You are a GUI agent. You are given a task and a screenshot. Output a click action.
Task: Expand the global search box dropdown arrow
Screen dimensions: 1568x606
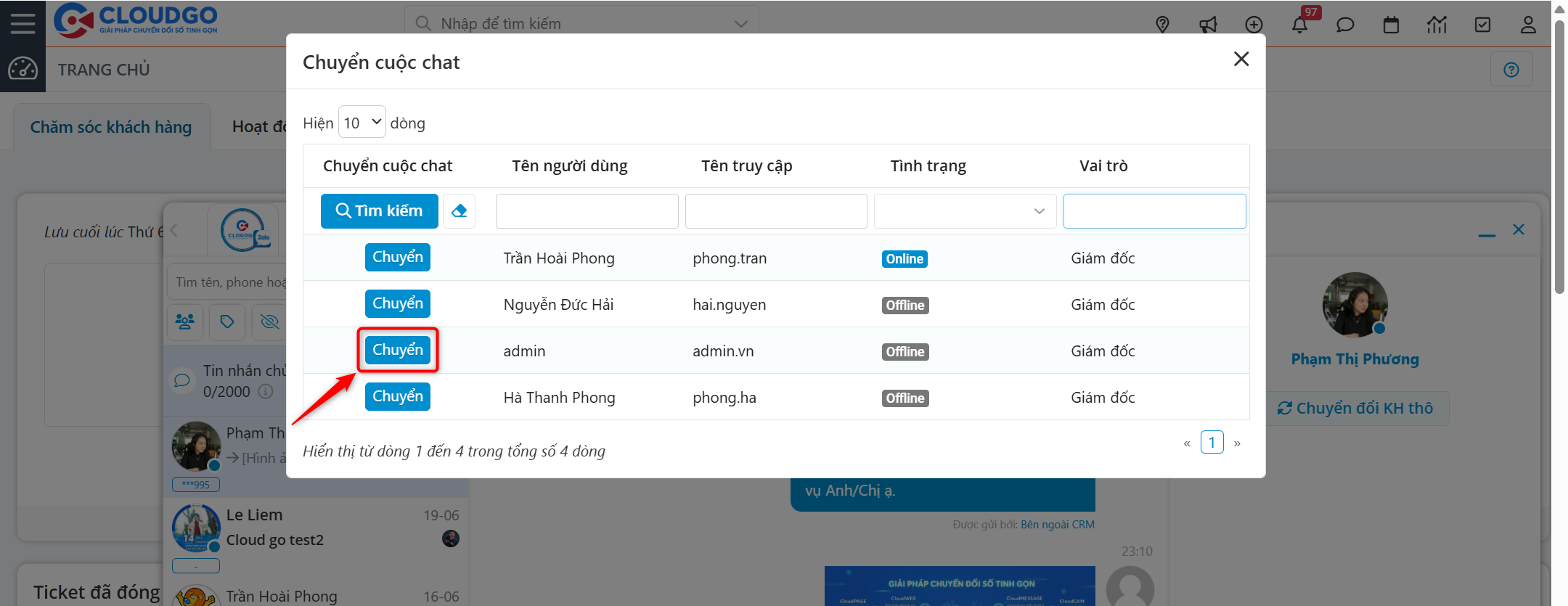tap(740, 24)
